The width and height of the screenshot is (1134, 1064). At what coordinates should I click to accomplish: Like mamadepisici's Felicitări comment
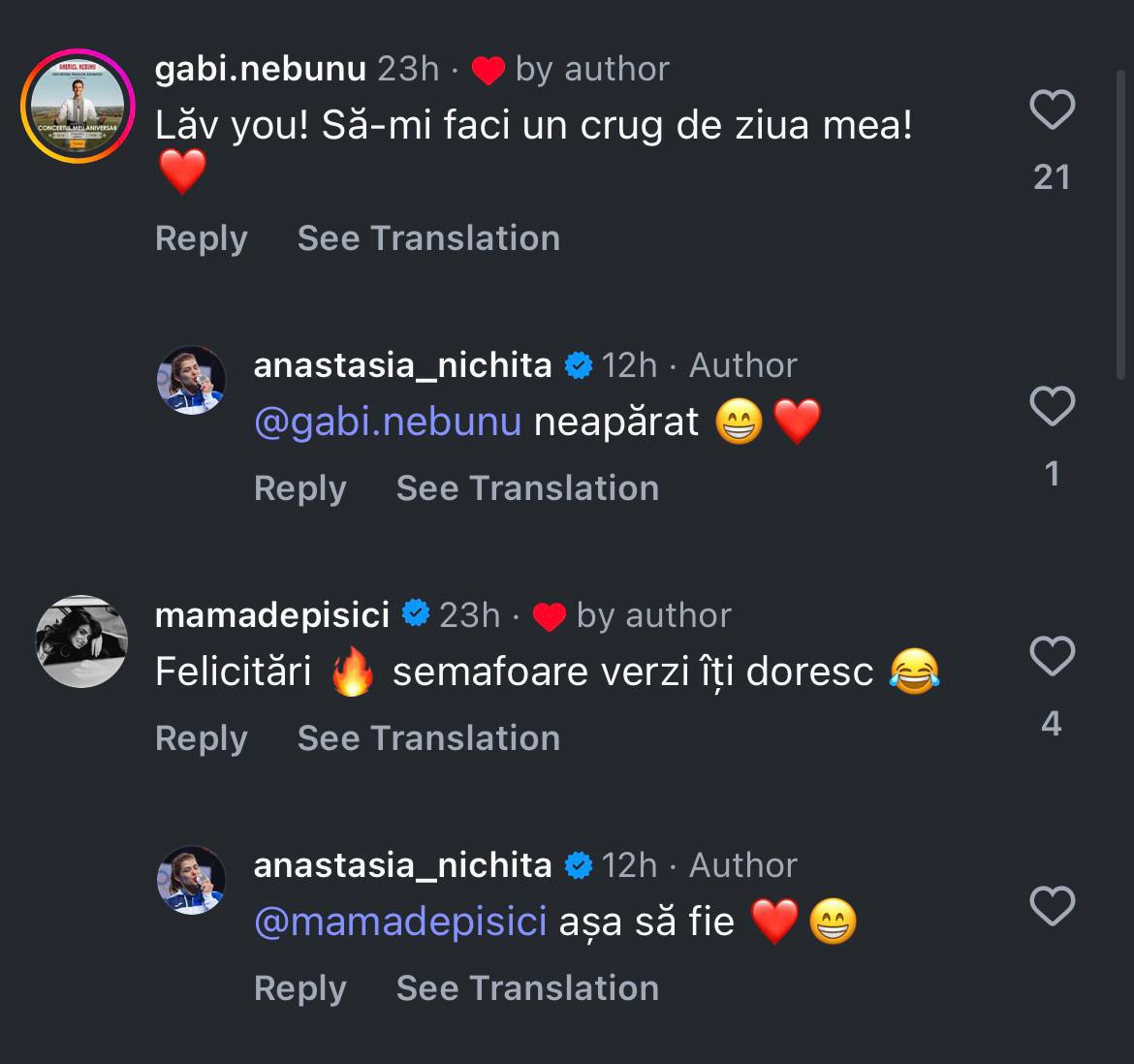[x=1052, y=656]
